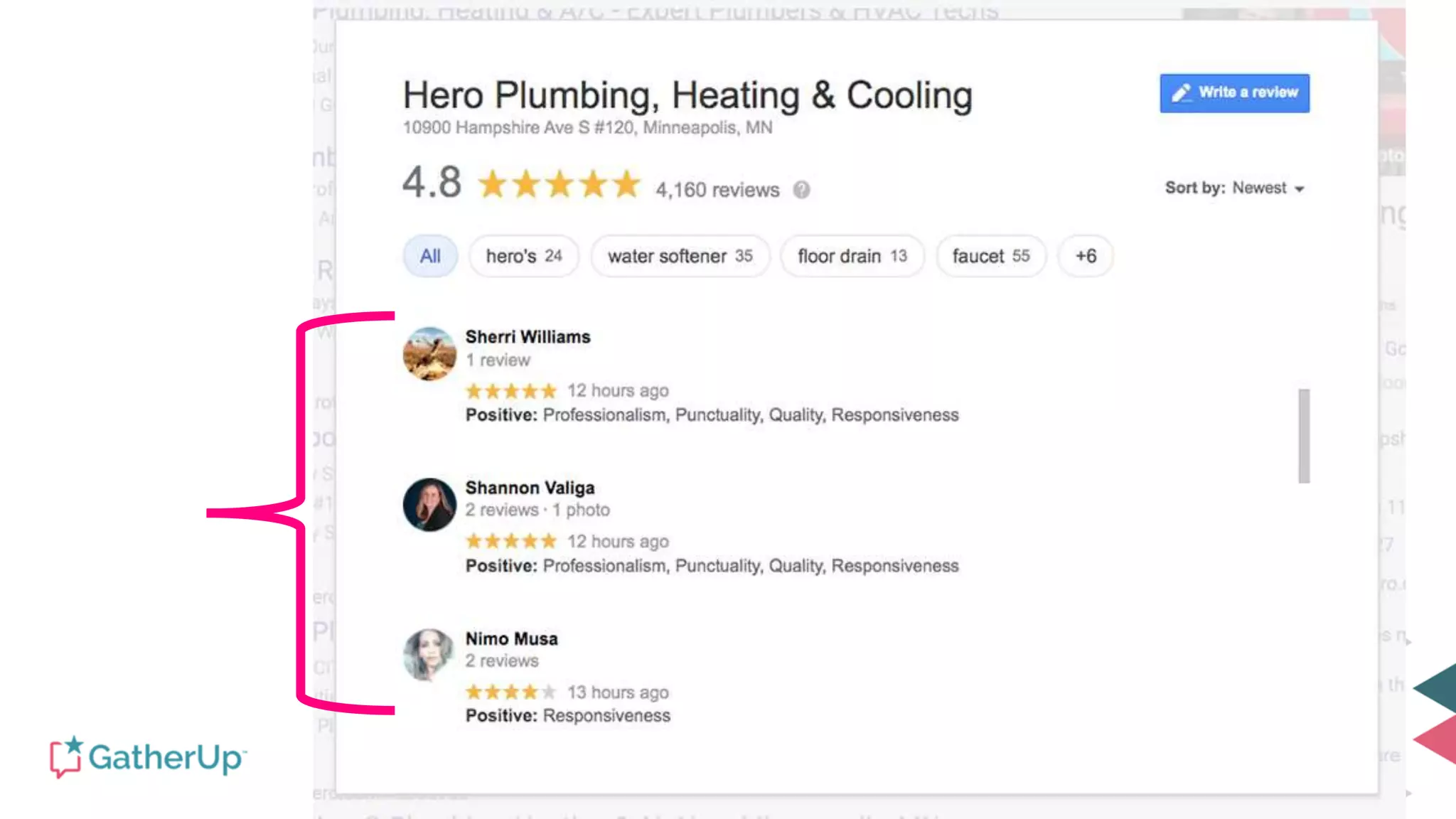
Task: Click the reviews help question mark icon
Action: (x=801, y=190)
